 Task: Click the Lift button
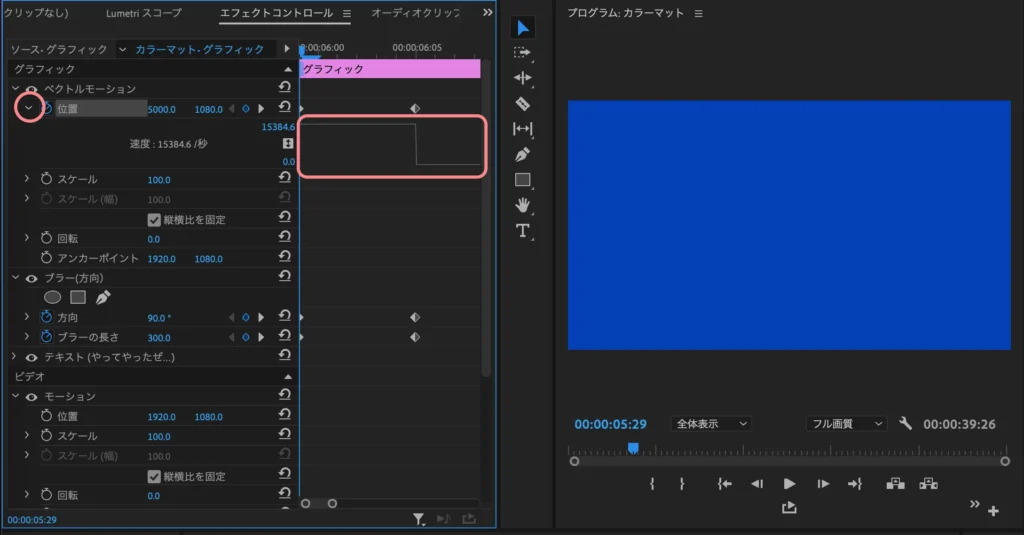coord(895,483)
